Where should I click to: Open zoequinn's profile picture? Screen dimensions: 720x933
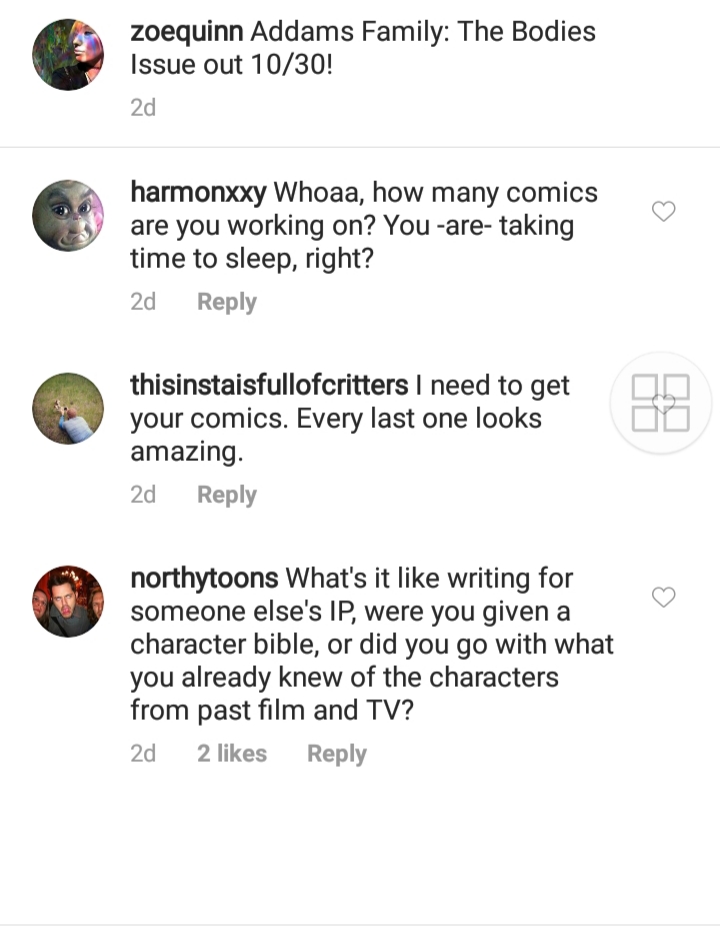pyautogui.click(x=68, y=55)
